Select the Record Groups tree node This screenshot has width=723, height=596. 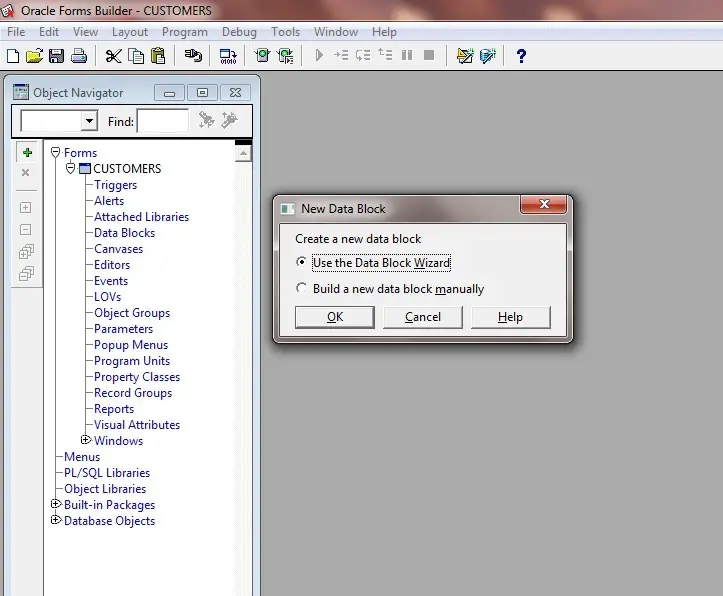click(133, 393)
